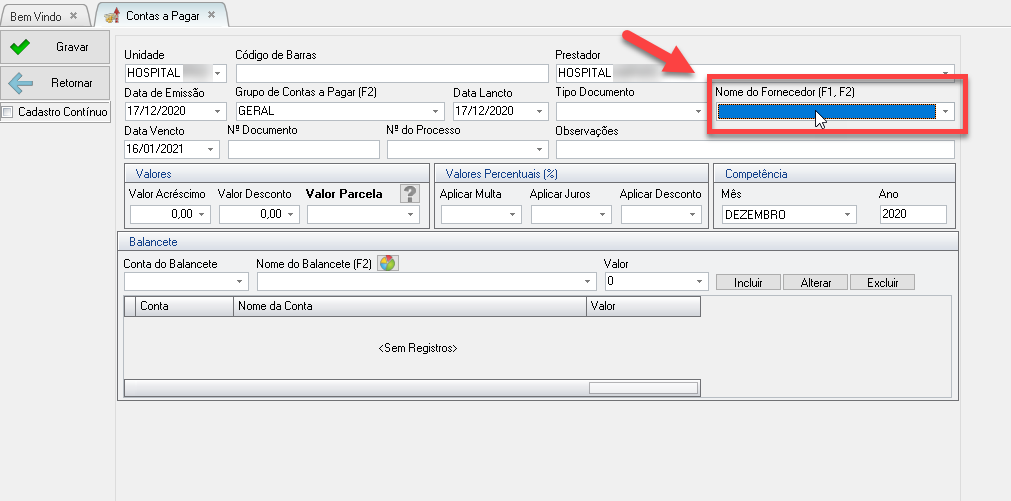The width and height of the screenshot is (1011, 501).
Task: Switch to the Bem Vindo tab
Action: coord(36,15)
